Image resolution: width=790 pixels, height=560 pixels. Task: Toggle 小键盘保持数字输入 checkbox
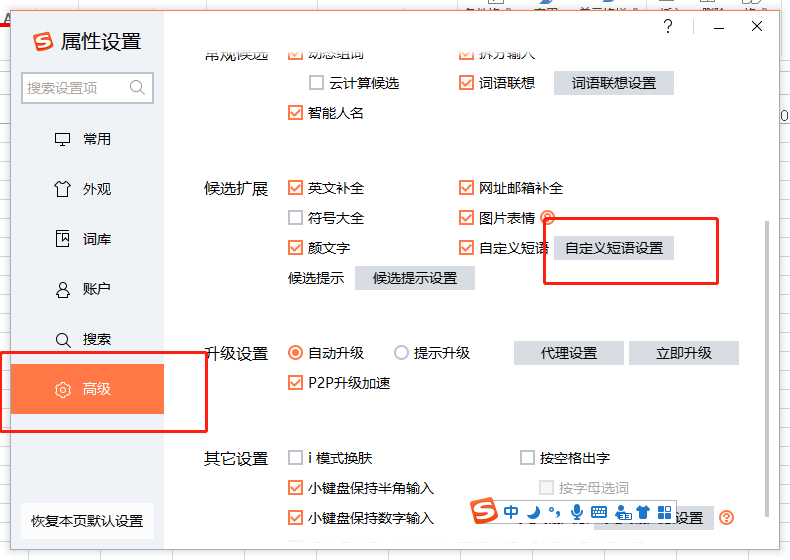tap(295, 518)
